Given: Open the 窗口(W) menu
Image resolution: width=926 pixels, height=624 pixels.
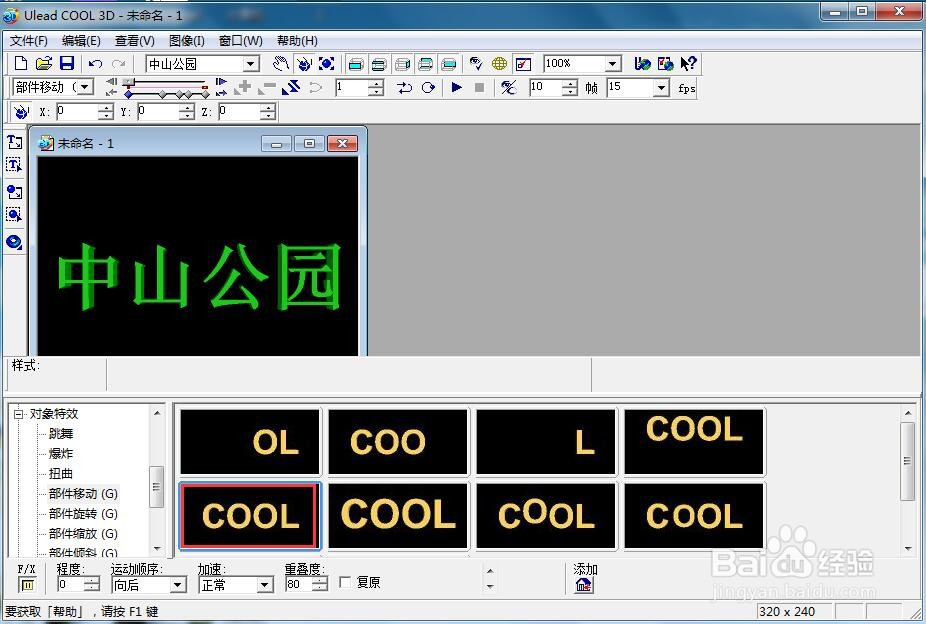Looking at the screenshot, I should point(240,41).
